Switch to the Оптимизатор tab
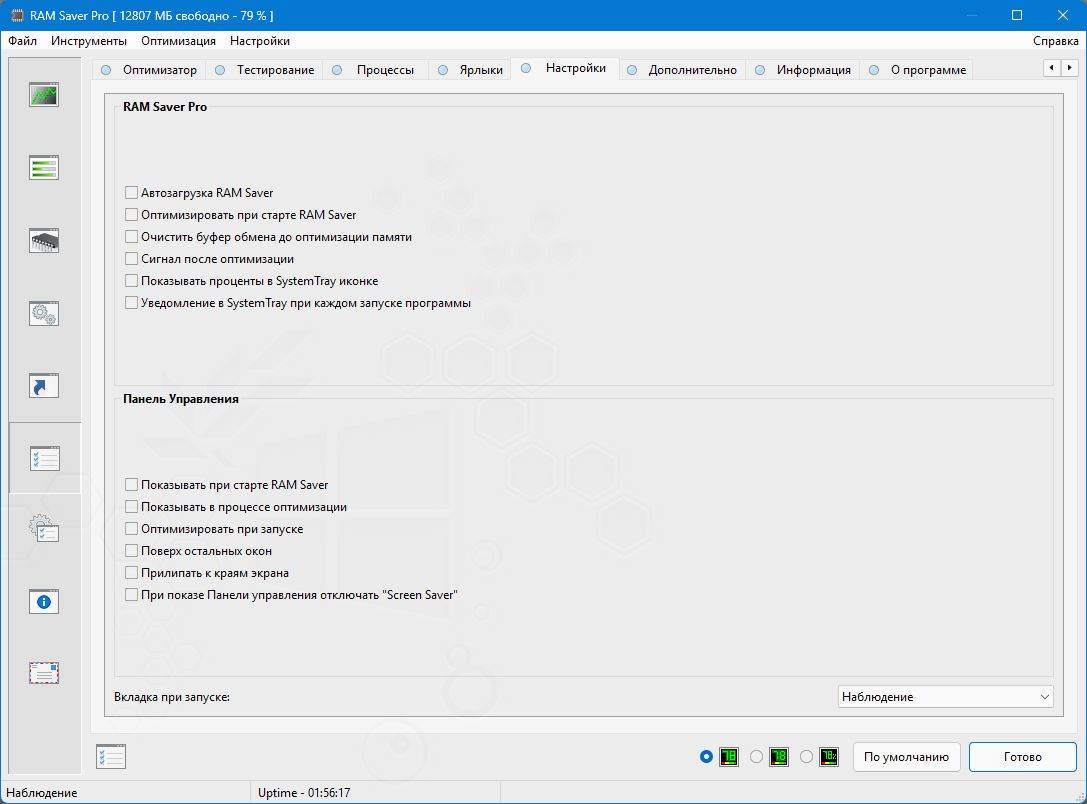The width and height of the screenshot is (1087, 804). click(x=149, y=70)
